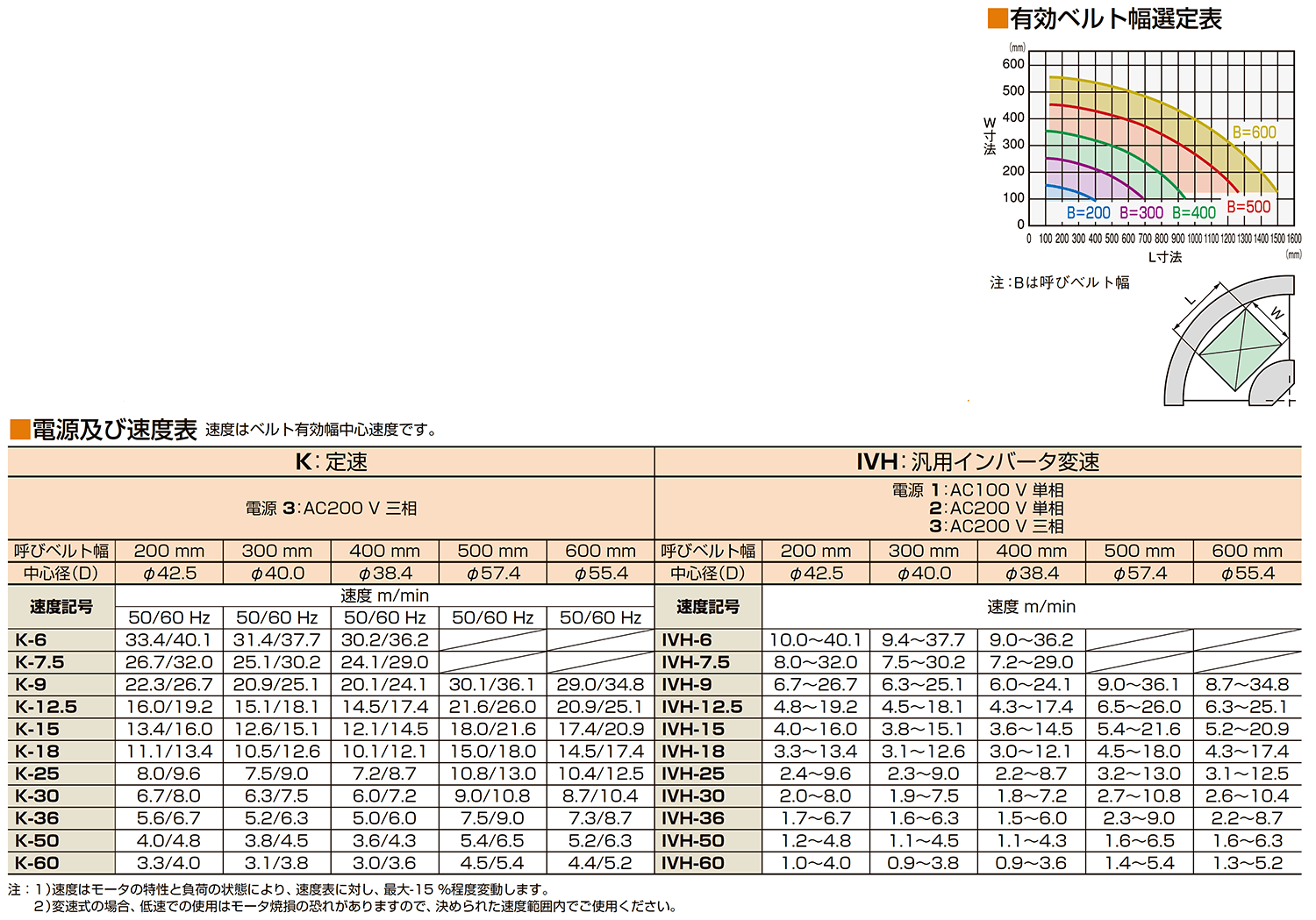Screen dimensions: 1316x920
Task: Click the W寸法 vertical axis label
Action: click(990, 136)
